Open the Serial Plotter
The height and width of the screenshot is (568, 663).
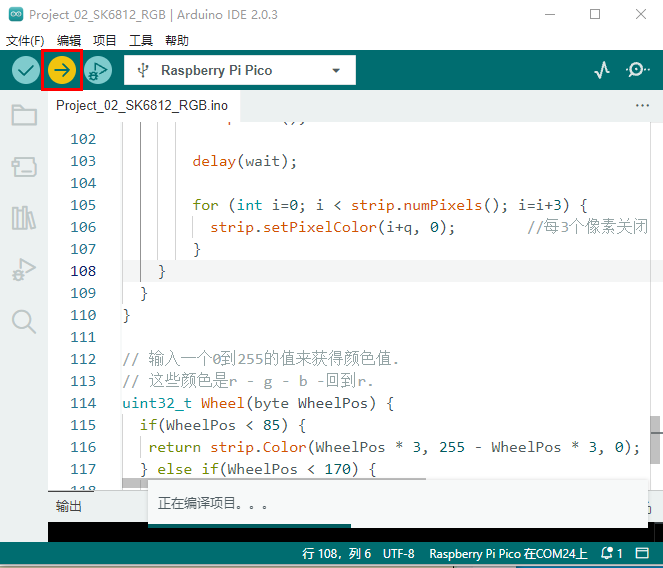tap(602, 70)
